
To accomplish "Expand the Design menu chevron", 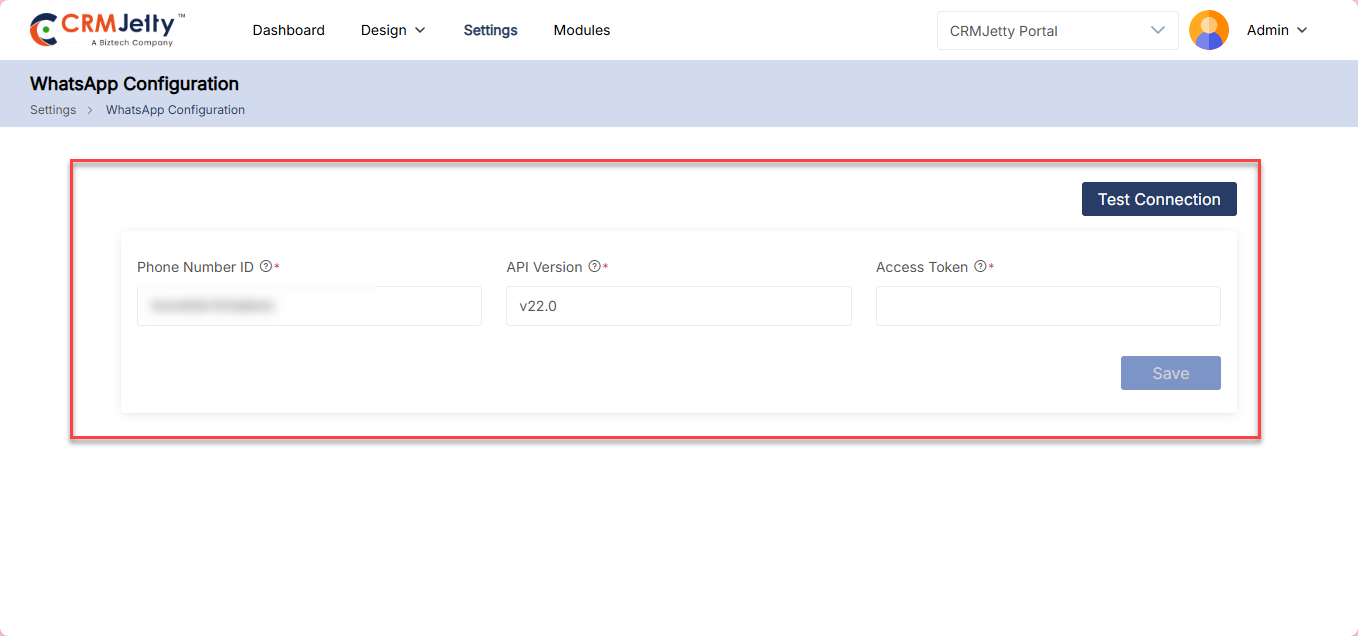I will [x=420, y=30].
